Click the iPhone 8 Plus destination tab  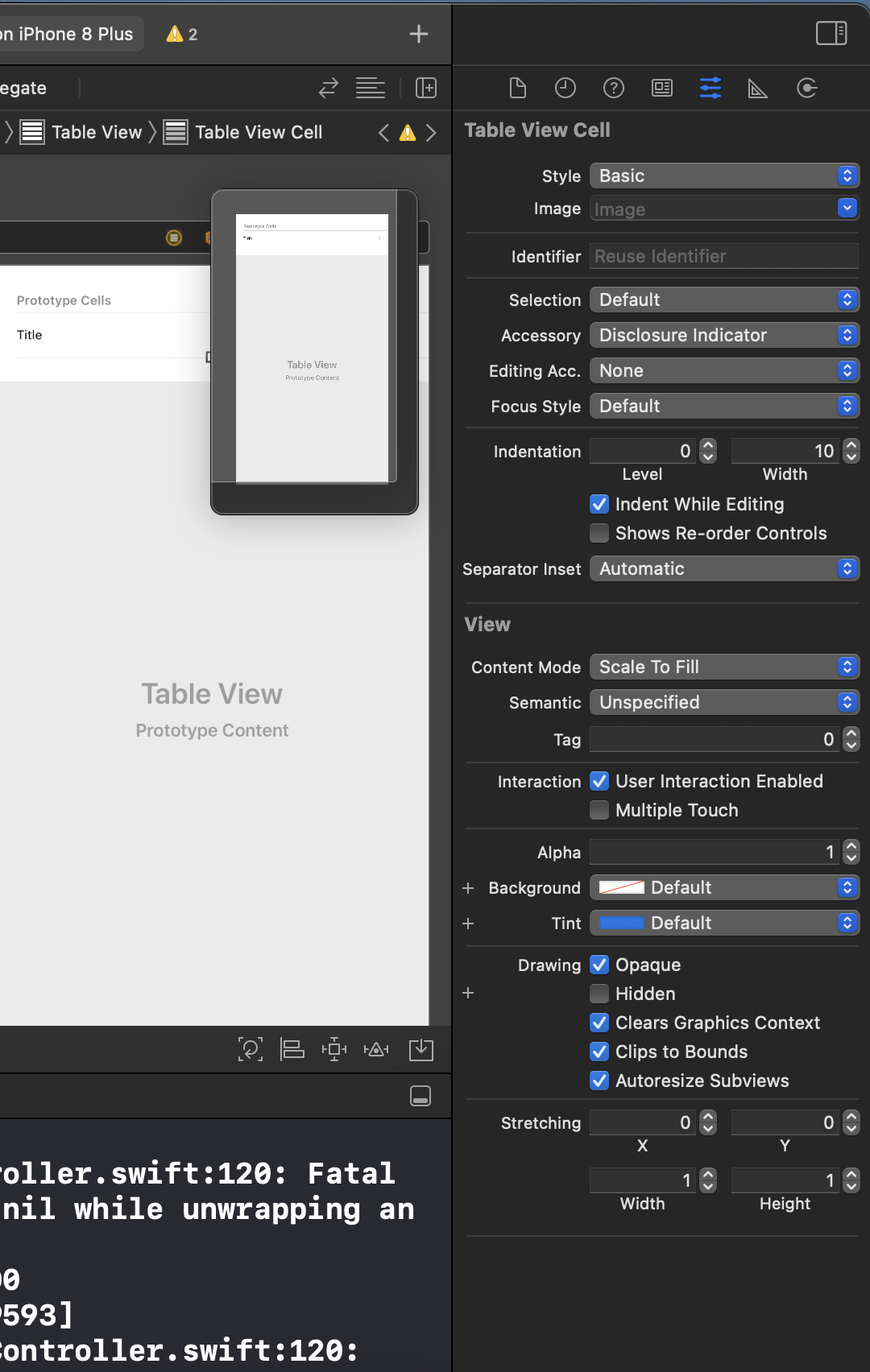[x=69, y=34]
